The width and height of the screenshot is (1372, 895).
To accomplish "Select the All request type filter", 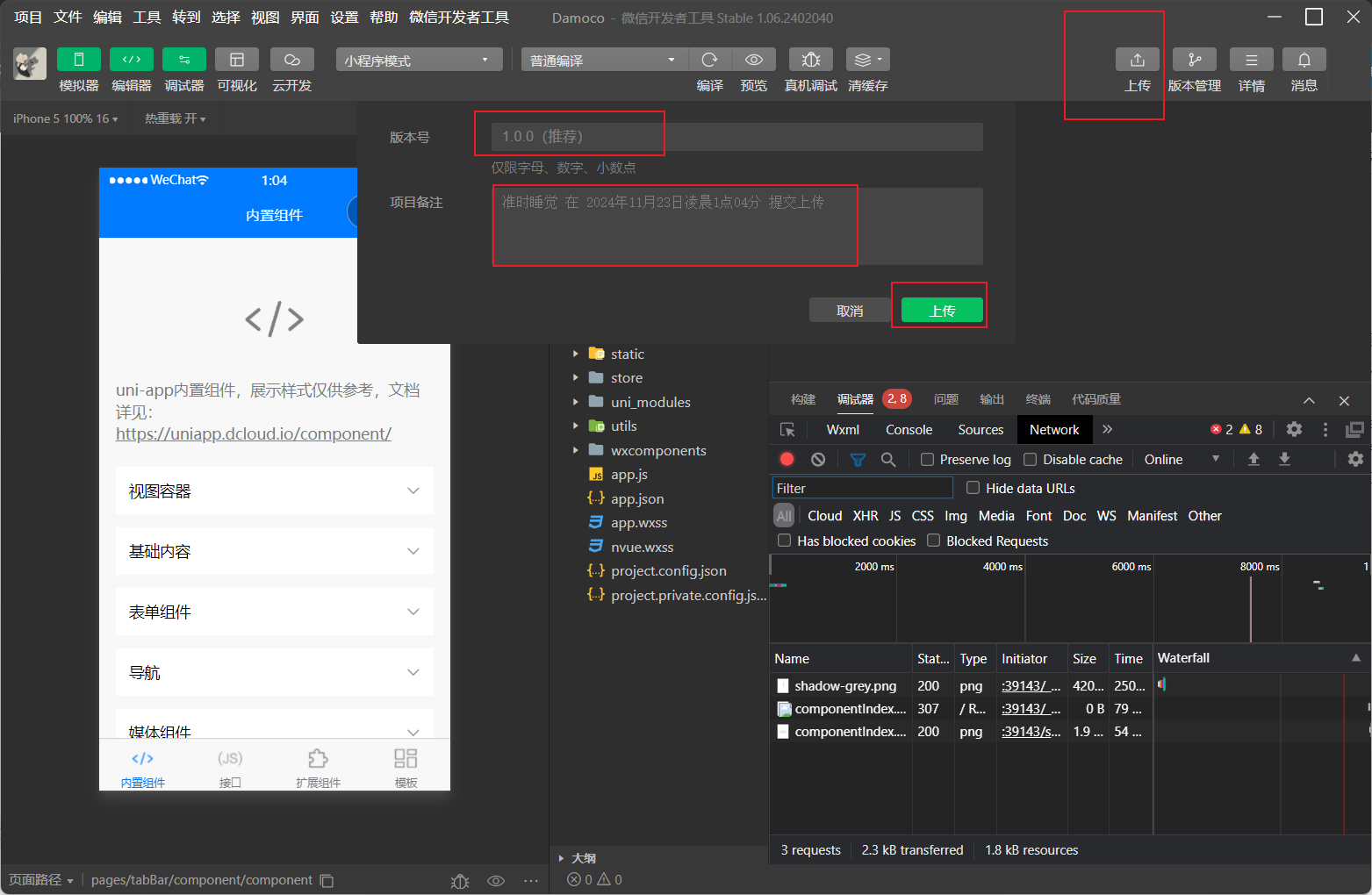I will 784,516.
